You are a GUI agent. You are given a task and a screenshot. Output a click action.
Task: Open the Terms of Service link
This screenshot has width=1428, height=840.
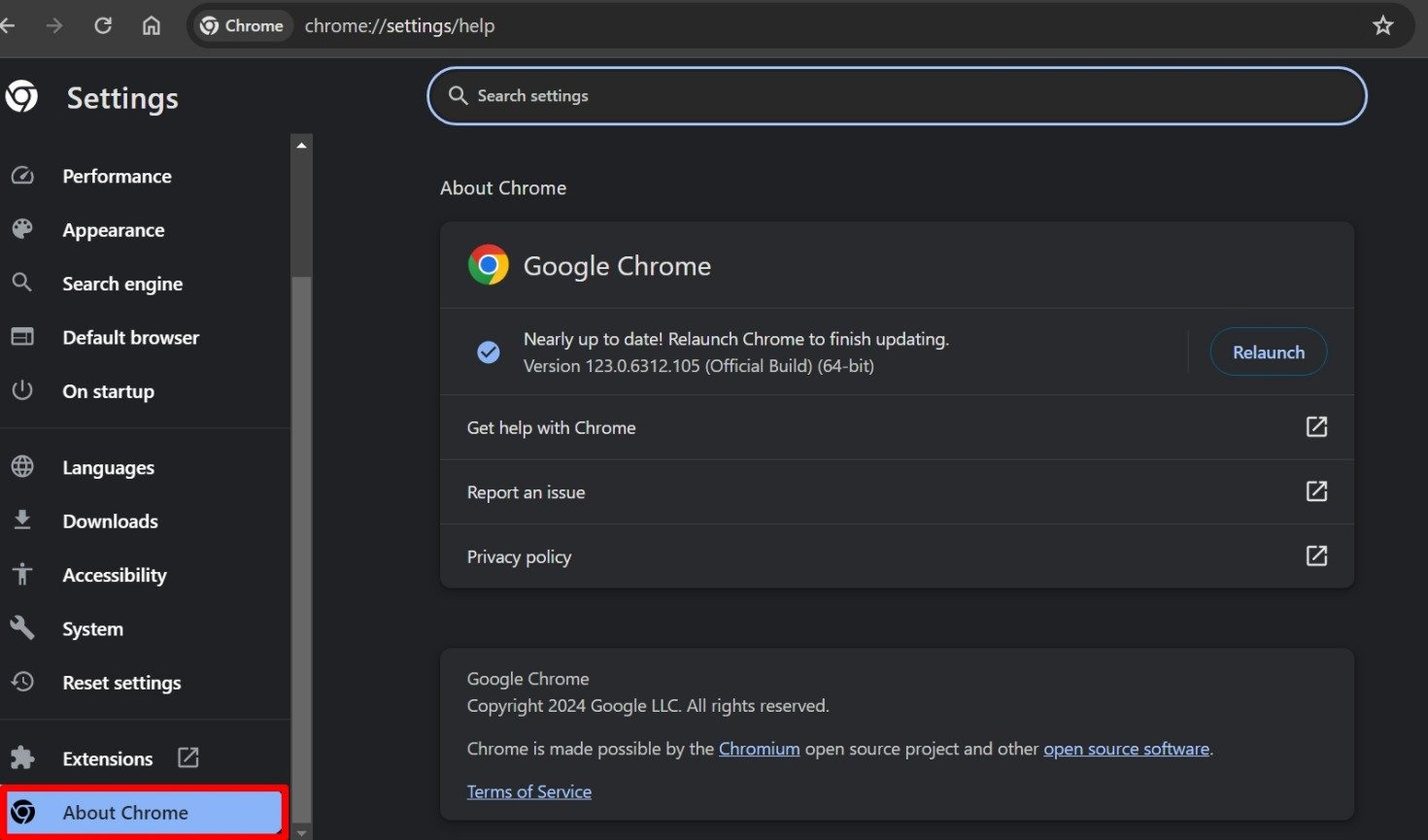coord(528,791)
